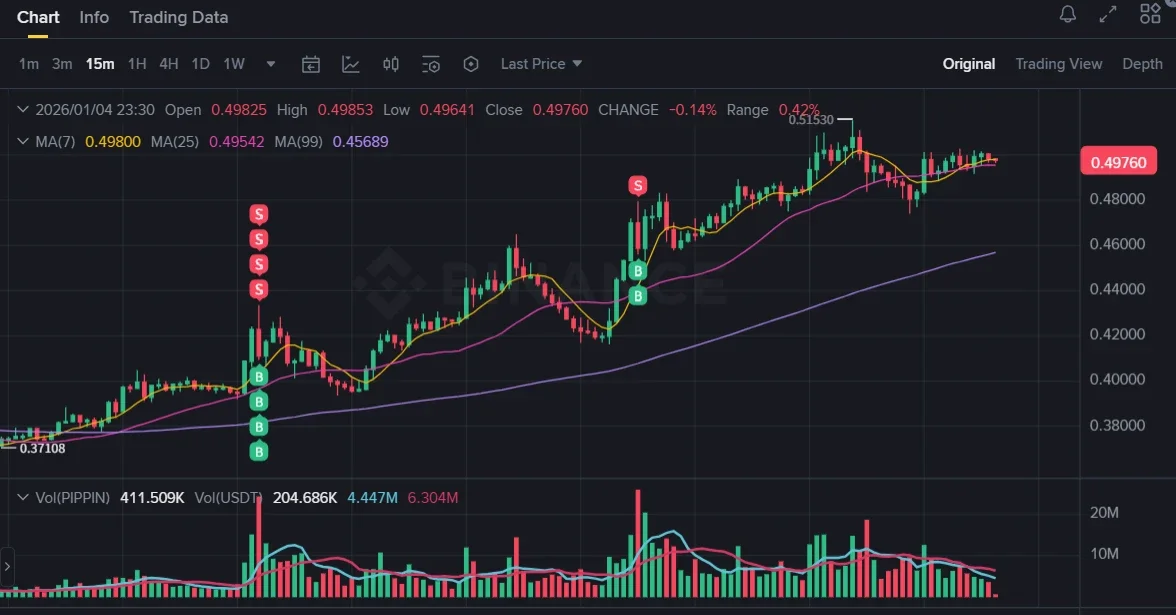Expand the left side panel arrow
The height and width of the screenshot is (615, 1176).
[x=7, y=566]
